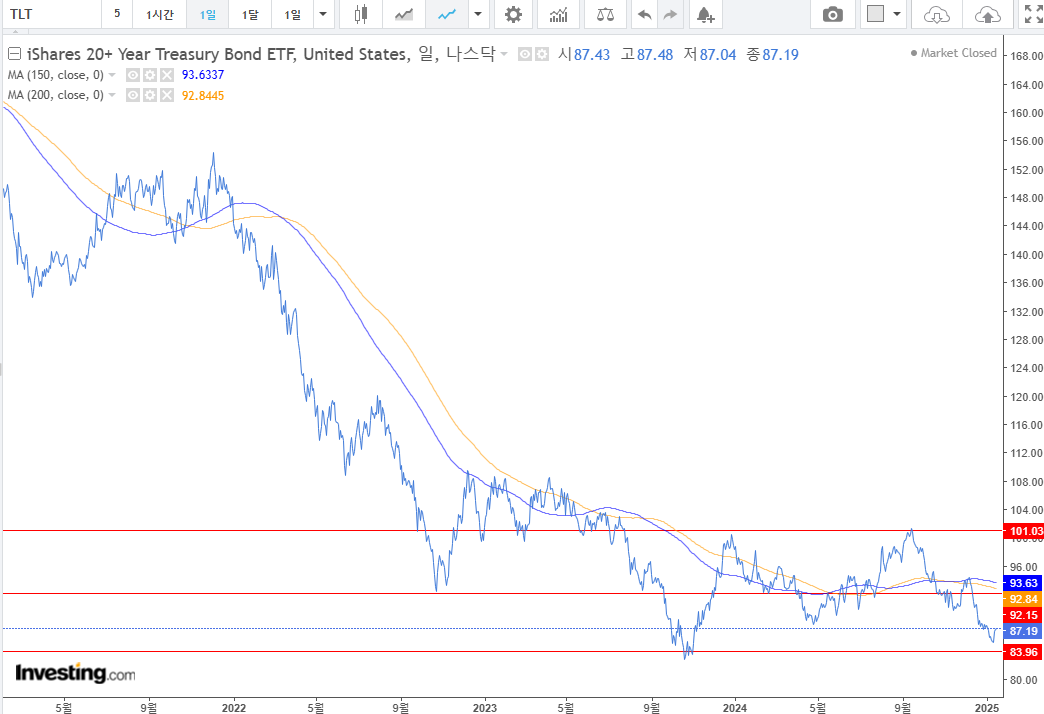The height and width of the screenshot is (714, 1044).
Task: Open gear settings for MA 200
Action: tap(150, 95)
